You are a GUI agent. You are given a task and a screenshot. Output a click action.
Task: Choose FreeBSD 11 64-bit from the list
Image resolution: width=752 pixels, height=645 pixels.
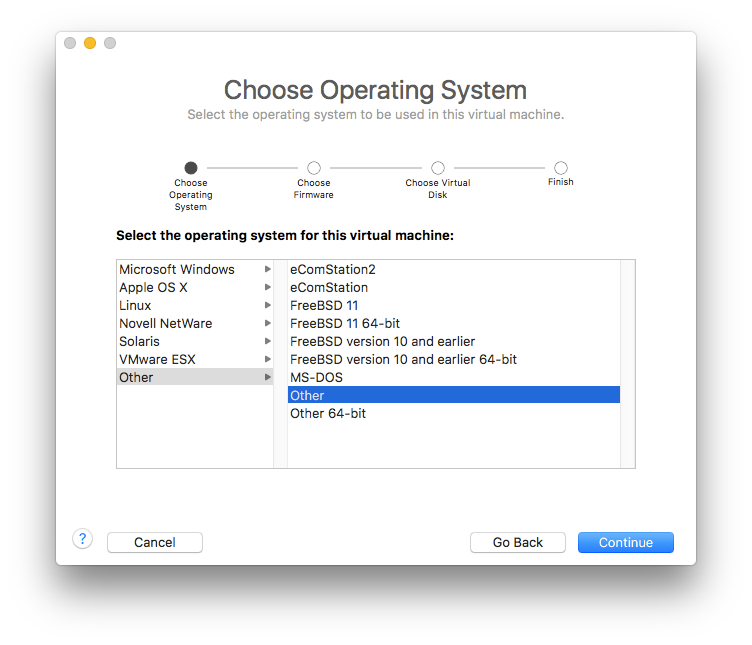pos(346,324)
